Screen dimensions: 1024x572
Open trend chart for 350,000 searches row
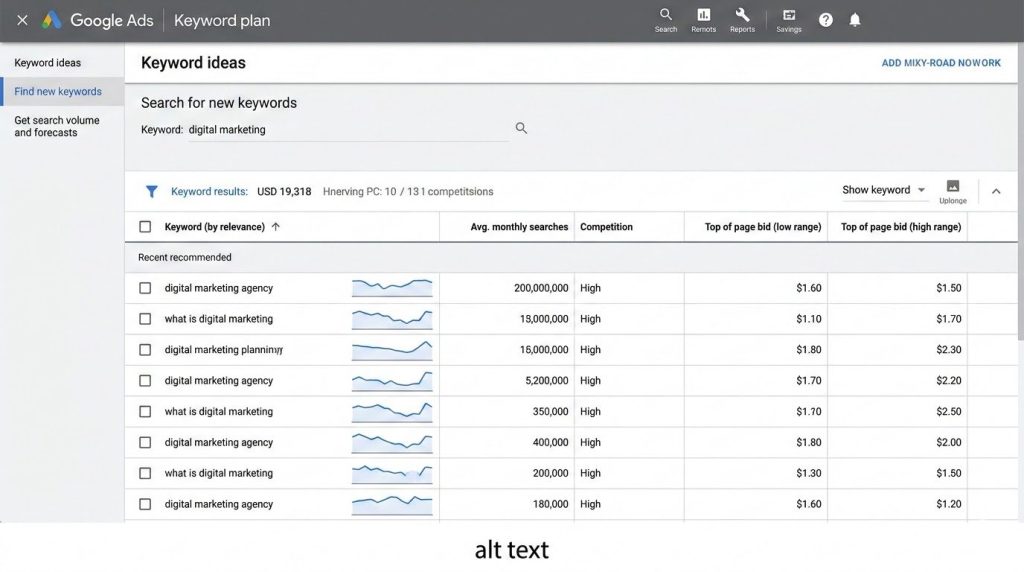[x=392, y=411]
